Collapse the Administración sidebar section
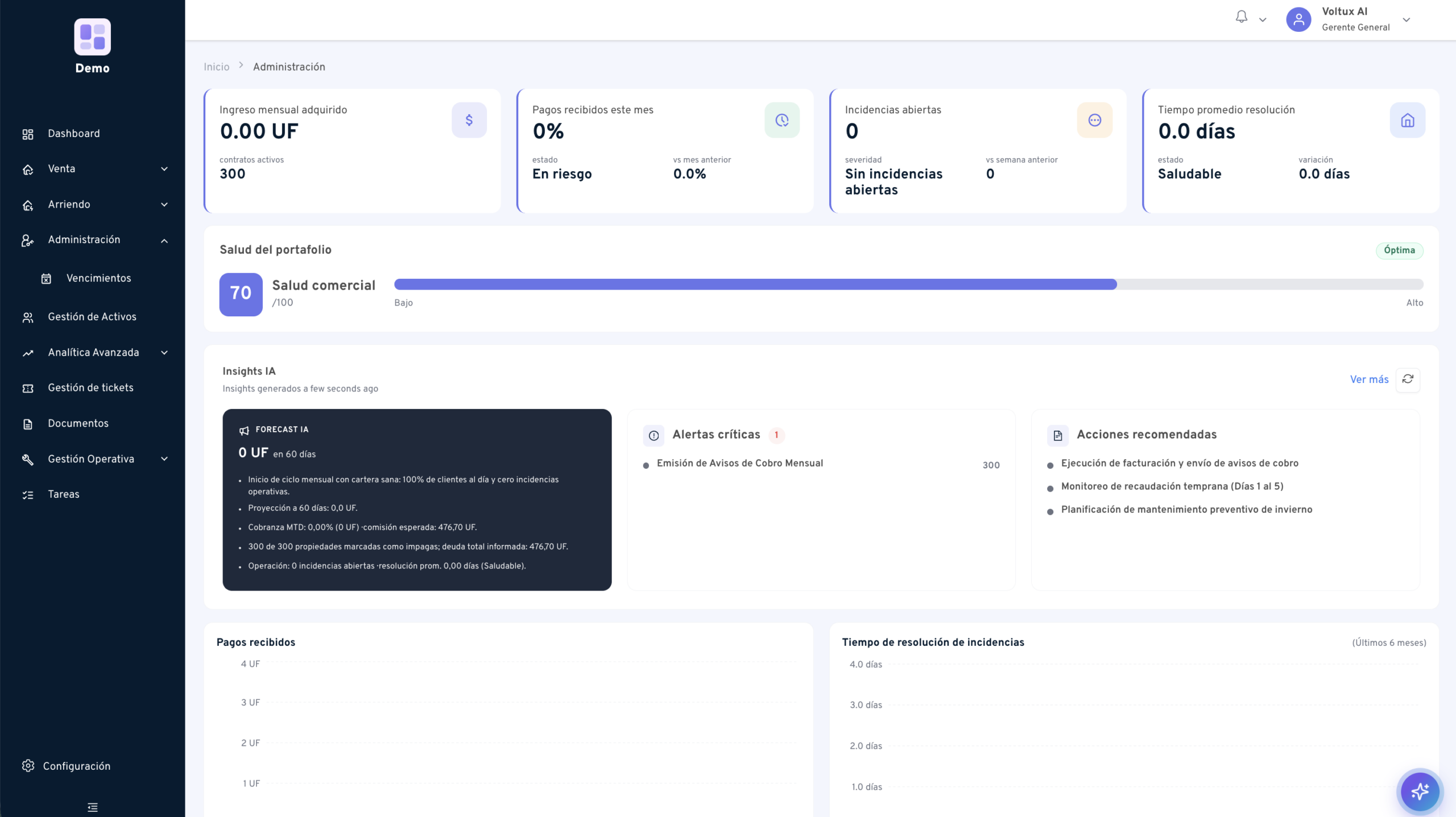Viewport: 1456px width, 817px height. pos(93,240)
